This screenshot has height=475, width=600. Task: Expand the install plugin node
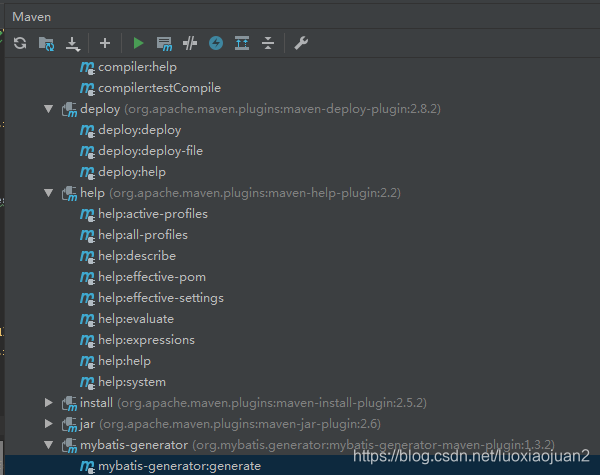click(49, 403)
